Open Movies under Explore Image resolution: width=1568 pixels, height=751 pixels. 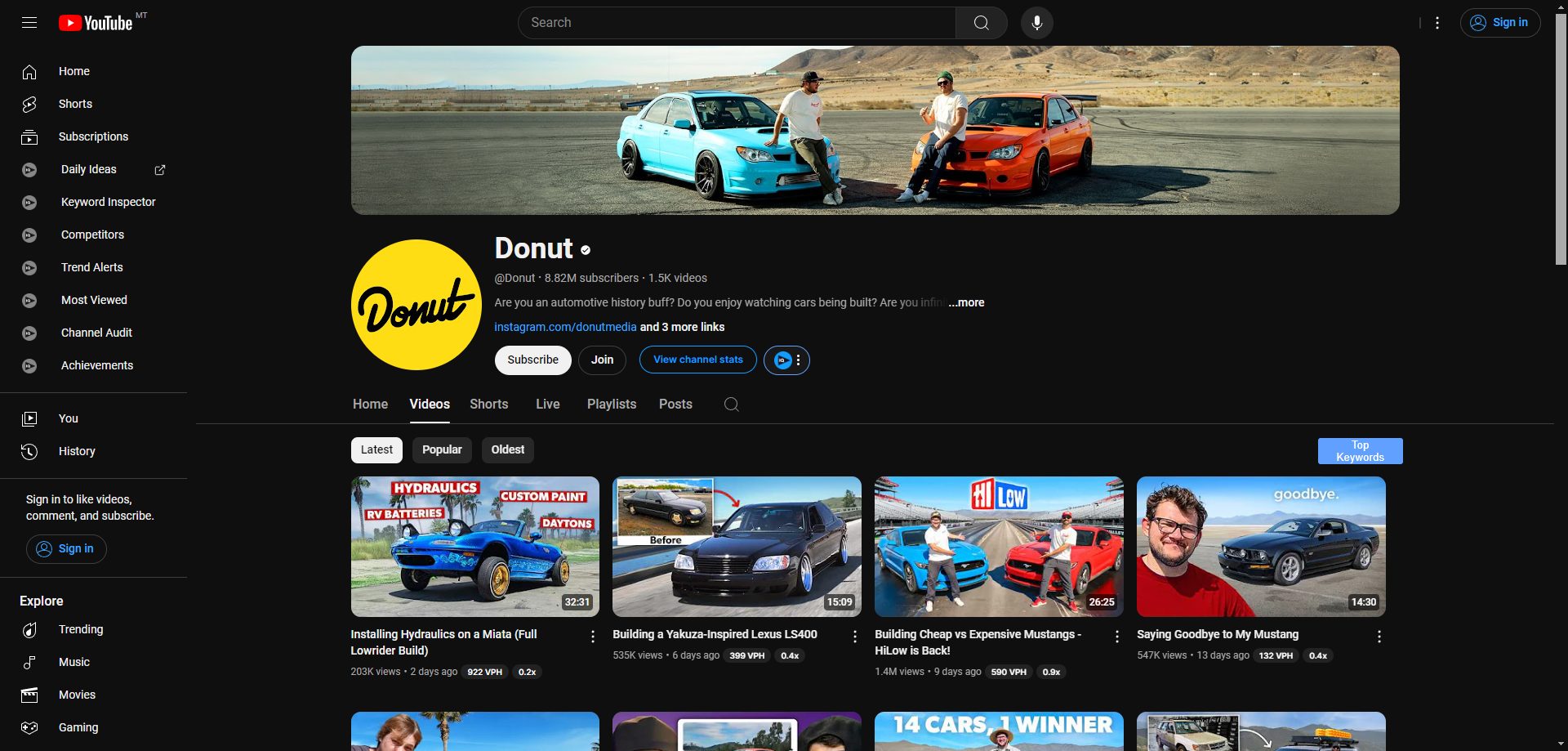93,695
